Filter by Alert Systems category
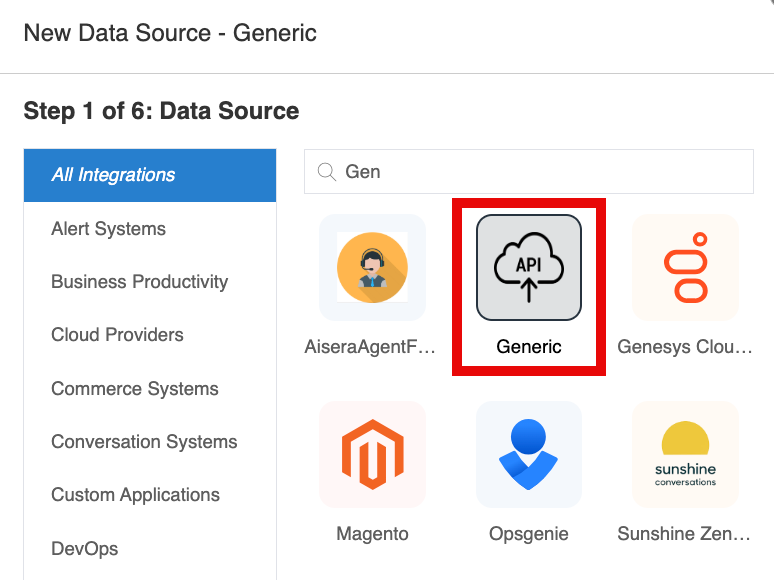774x580 pixels. click(150, 229)
